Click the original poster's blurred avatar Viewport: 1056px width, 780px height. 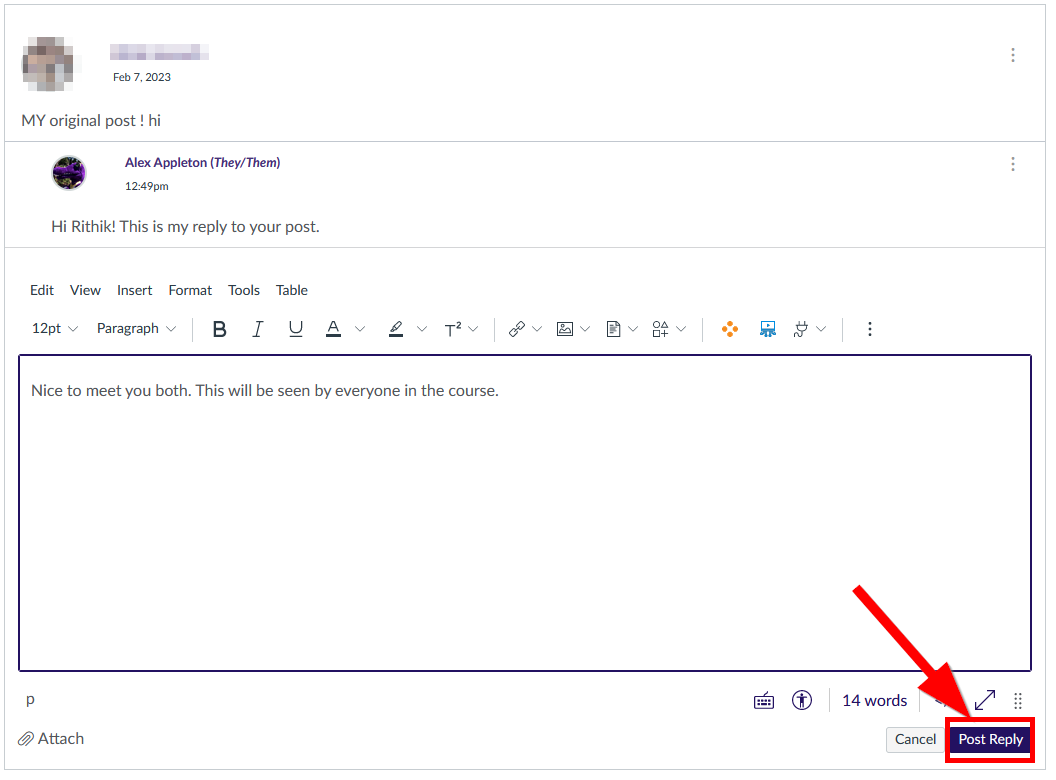click(47, 64)
